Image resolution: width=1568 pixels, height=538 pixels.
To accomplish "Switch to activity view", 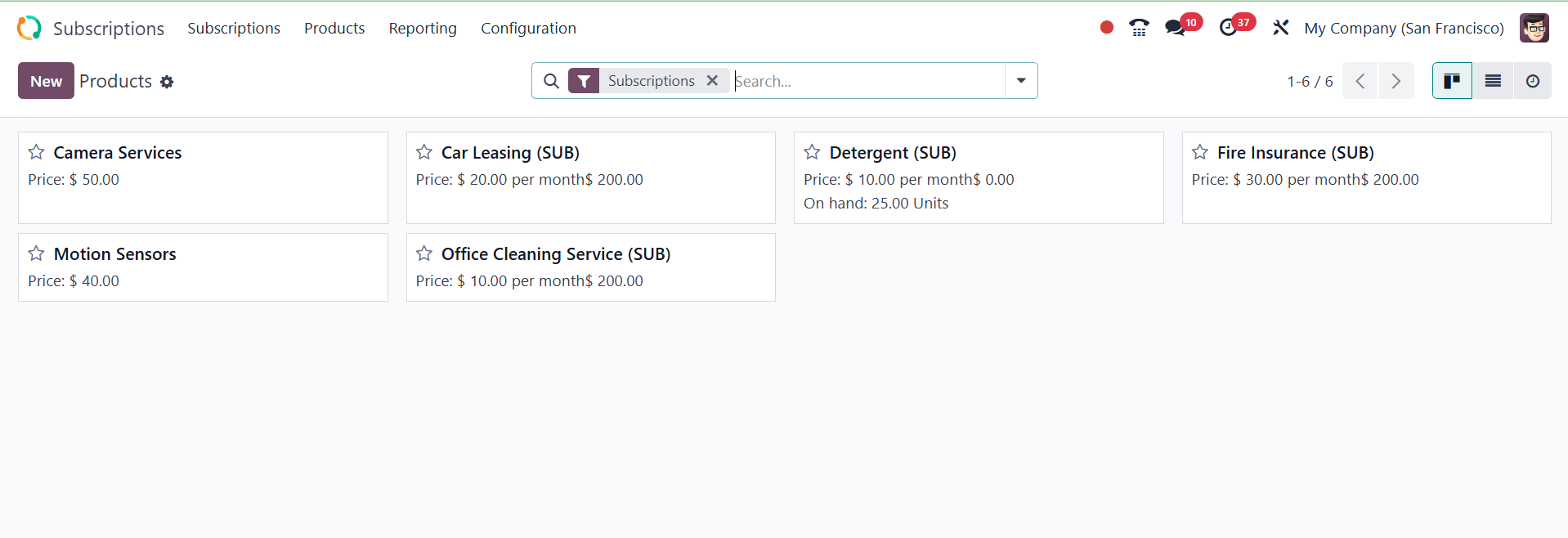I will coord(1532,81).
